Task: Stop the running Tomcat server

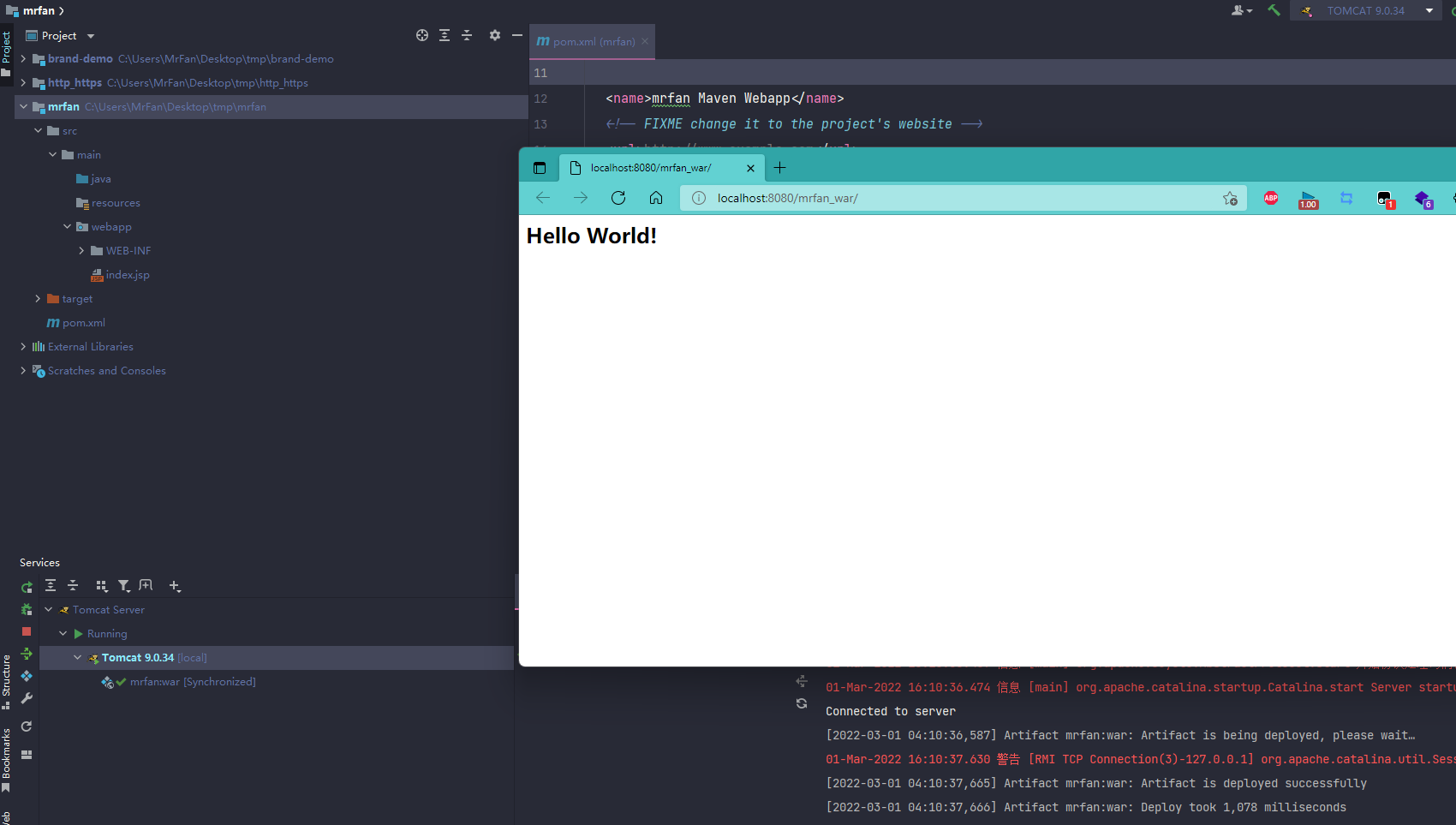Action: coord(27,631)
